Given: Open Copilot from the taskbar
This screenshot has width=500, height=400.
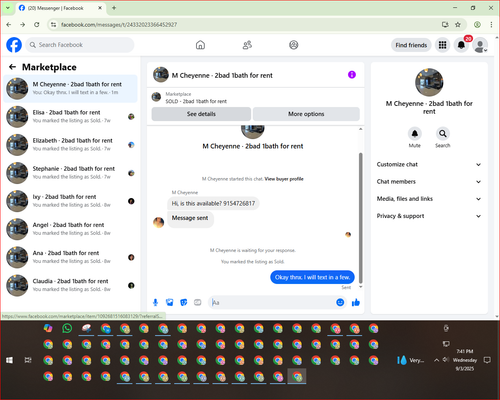Looking at the screenshot, I should coord(48,328).
